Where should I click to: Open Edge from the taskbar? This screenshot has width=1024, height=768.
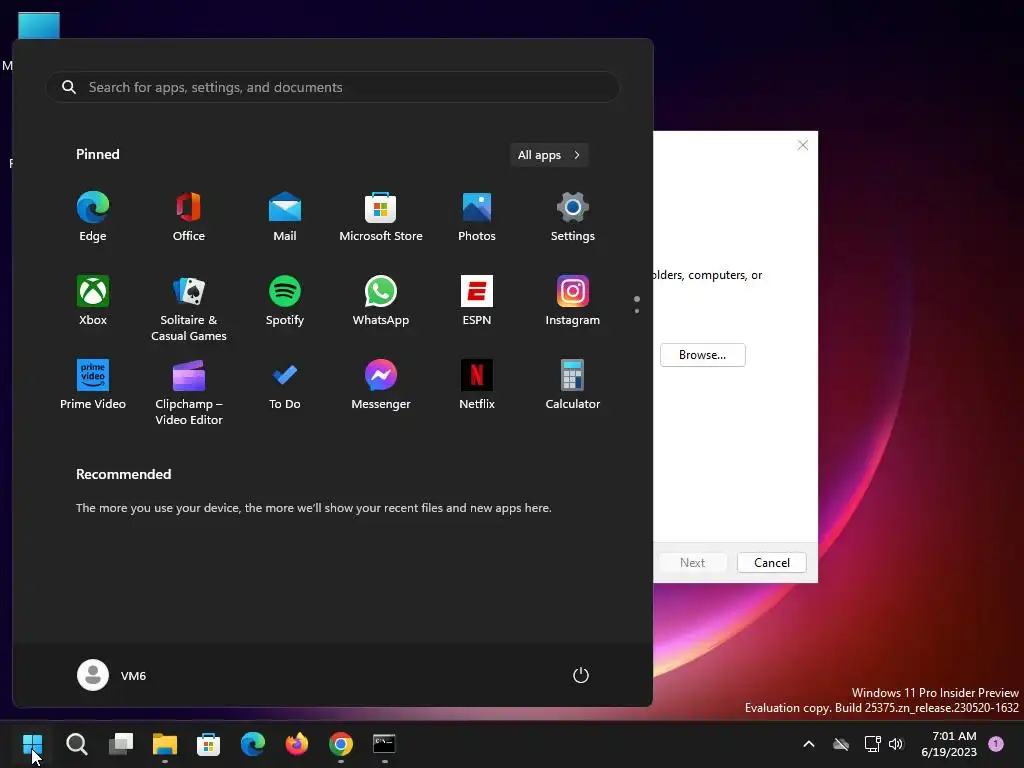pos(253,743)
